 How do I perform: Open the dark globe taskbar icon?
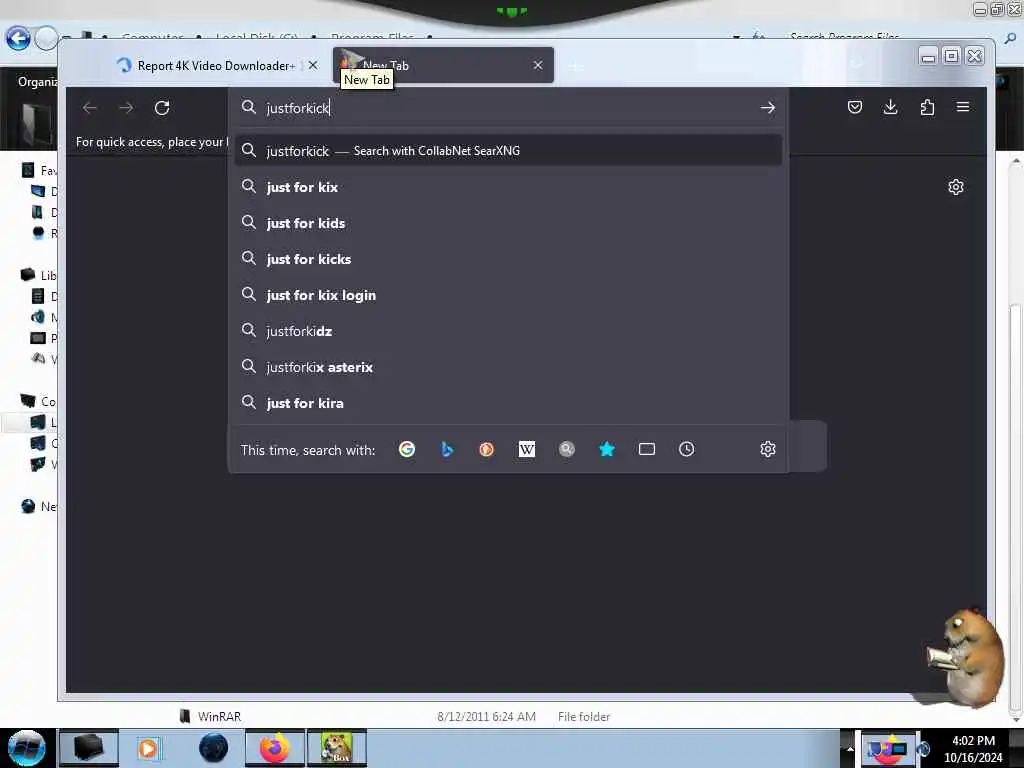[x=214, y=748]
